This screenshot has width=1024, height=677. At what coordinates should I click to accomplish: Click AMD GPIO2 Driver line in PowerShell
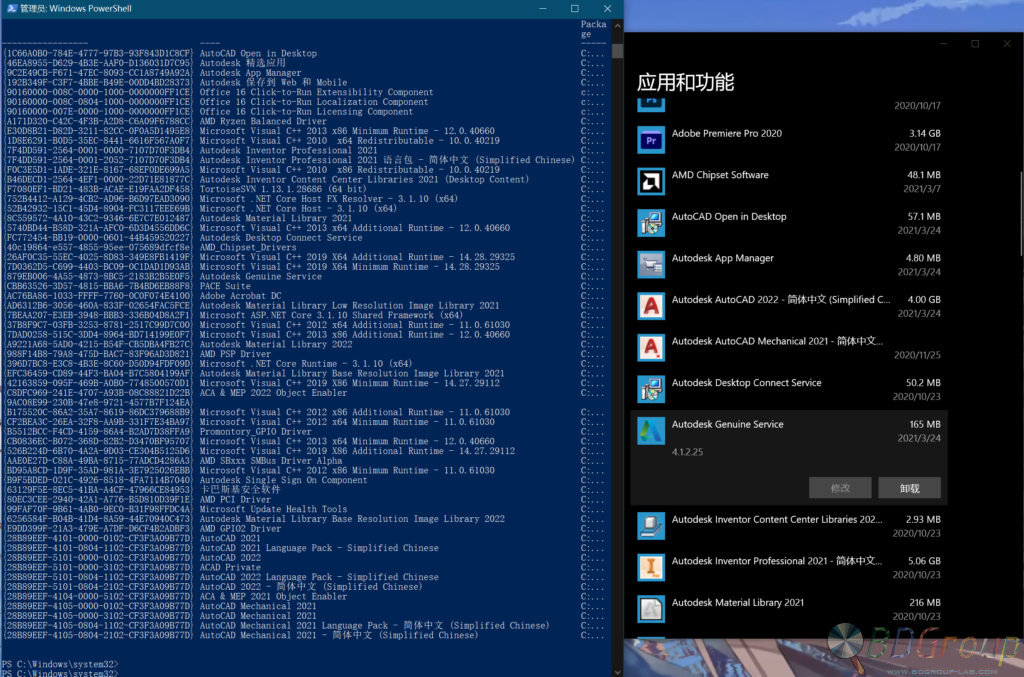(240, 529)
